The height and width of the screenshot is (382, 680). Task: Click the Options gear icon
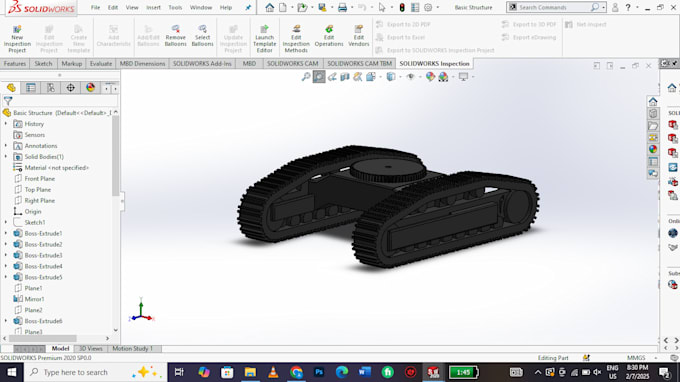(x=428, y=7)
